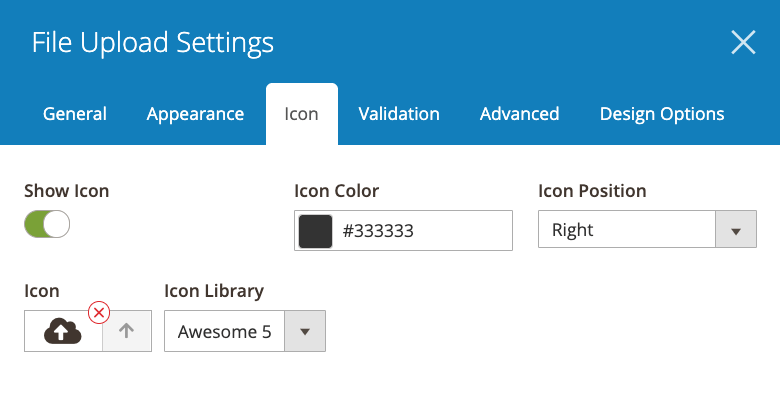
Task: Click the Icon Library dropdown arrow
Action: pos(305,331)
